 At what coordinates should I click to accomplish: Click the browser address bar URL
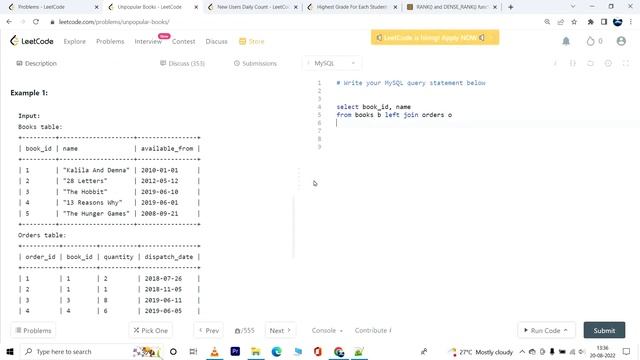[114, 22]
